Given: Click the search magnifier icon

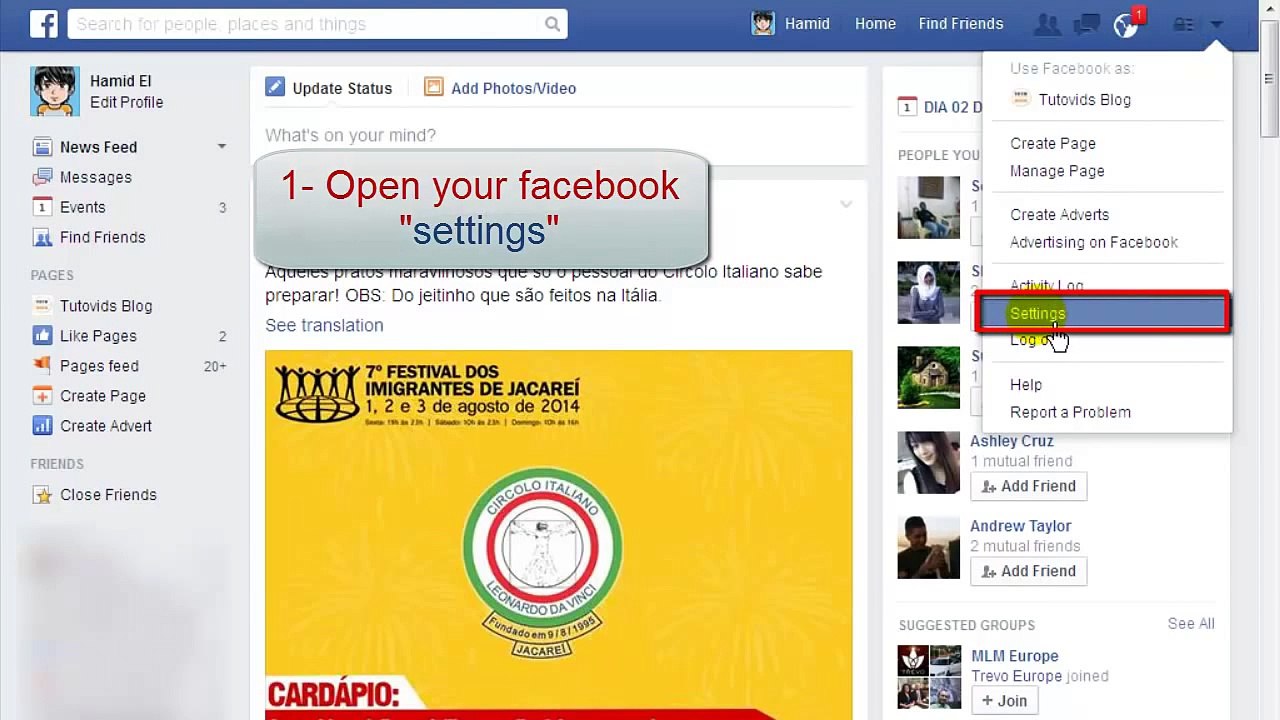Looking at the screenshot, I should (x=552, y=24).
